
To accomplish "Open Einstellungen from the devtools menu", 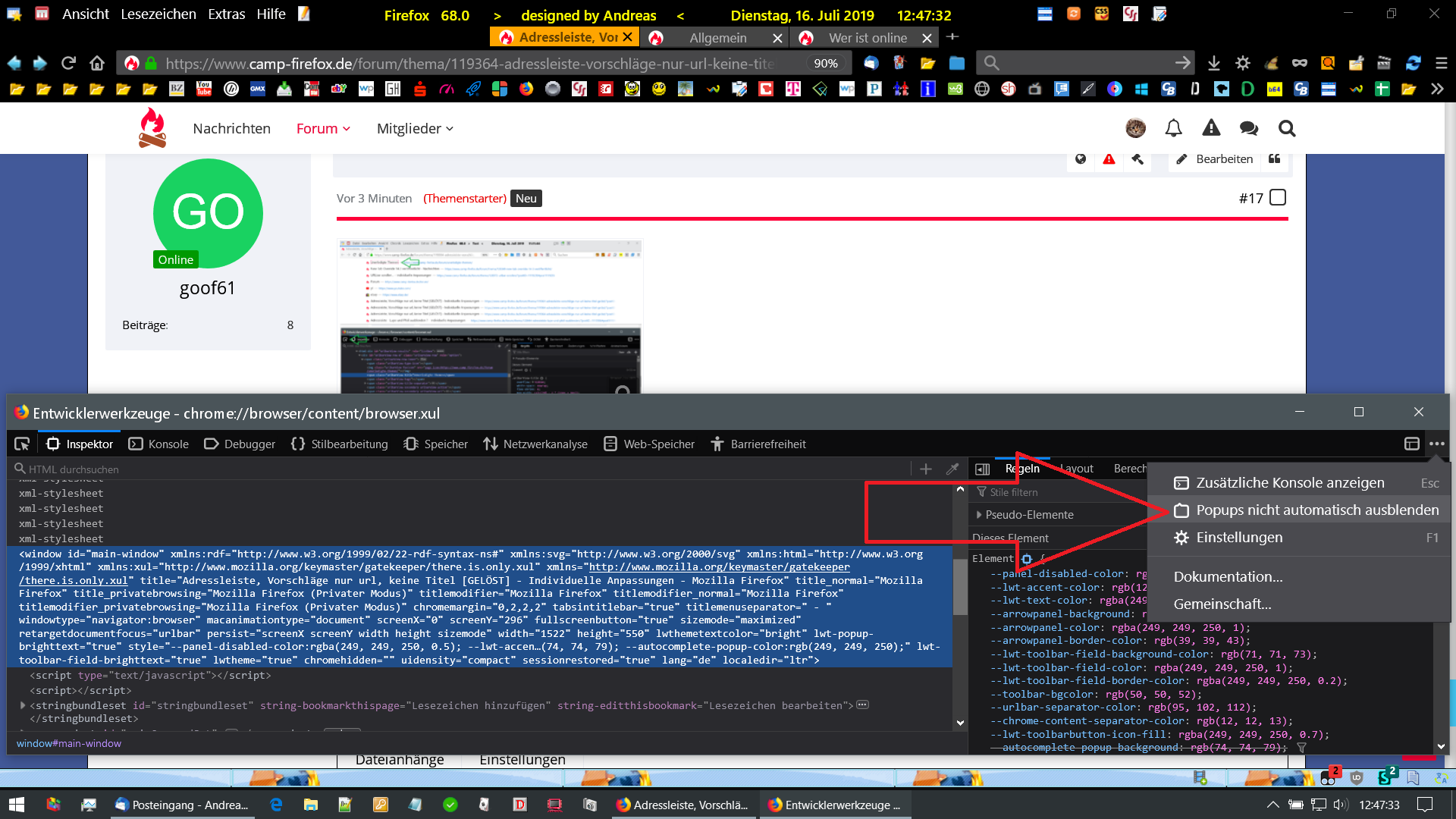I will (1239, 538).
